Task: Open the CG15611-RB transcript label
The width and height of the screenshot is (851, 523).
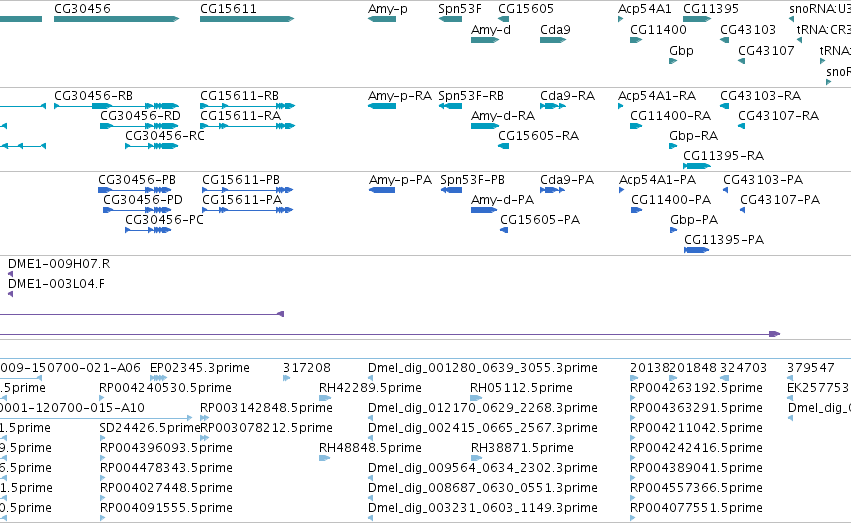Action: [x=239, y=95]
